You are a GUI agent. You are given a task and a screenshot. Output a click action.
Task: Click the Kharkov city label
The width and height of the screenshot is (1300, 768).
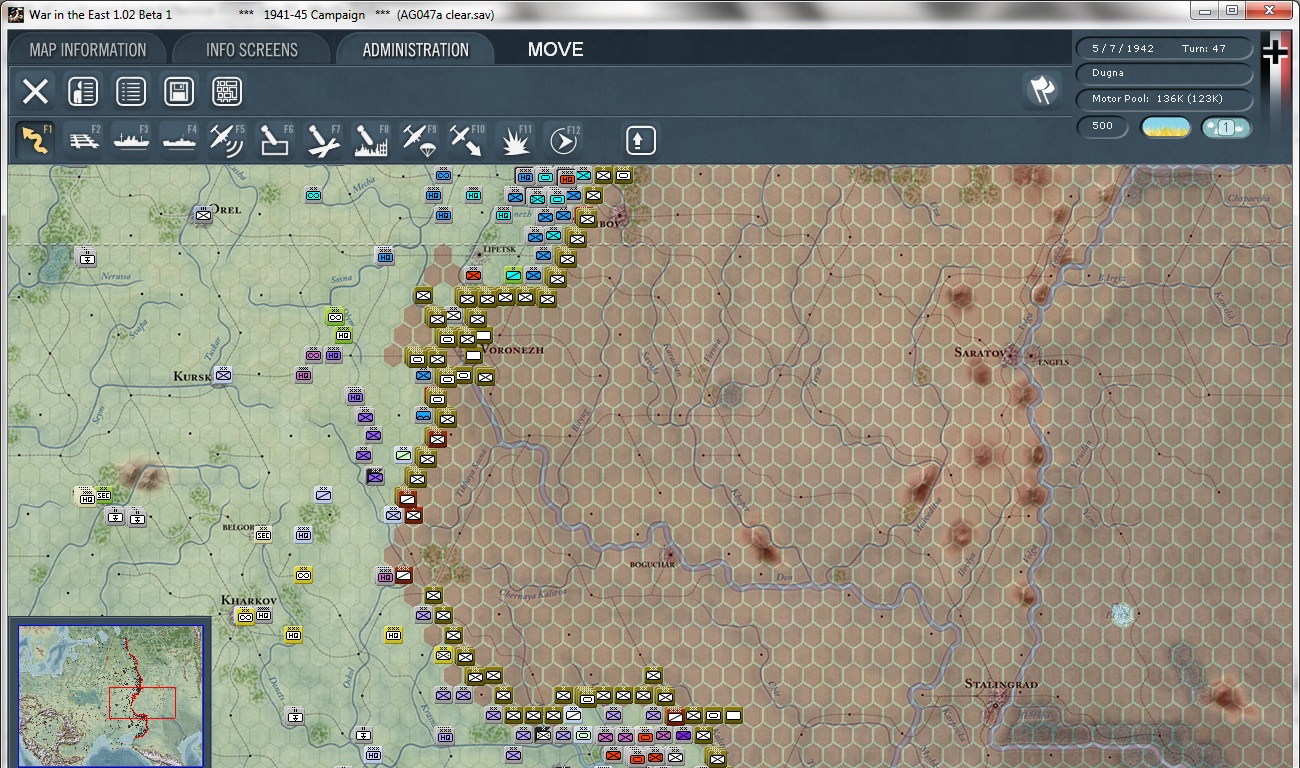coord(249,600)
